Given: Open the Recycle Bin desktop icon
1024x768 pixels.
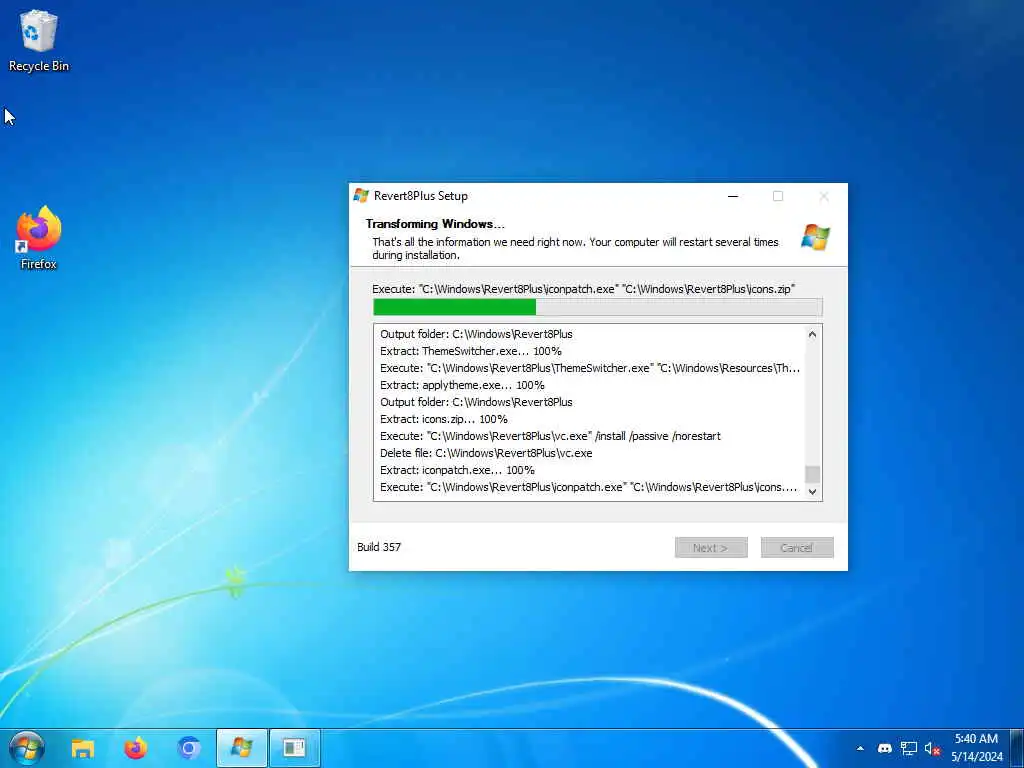Looking at the screenshot, I should [39, 40].
